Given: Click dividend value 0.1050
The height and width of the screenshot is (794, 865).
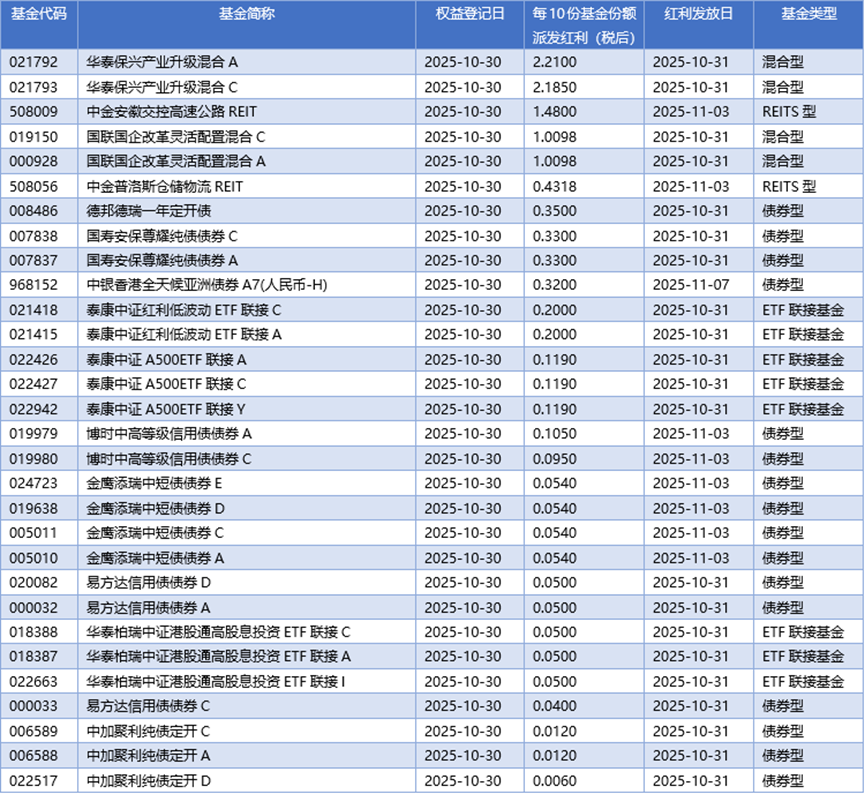Looking at the screenshot, I should (x=554, y=434).
